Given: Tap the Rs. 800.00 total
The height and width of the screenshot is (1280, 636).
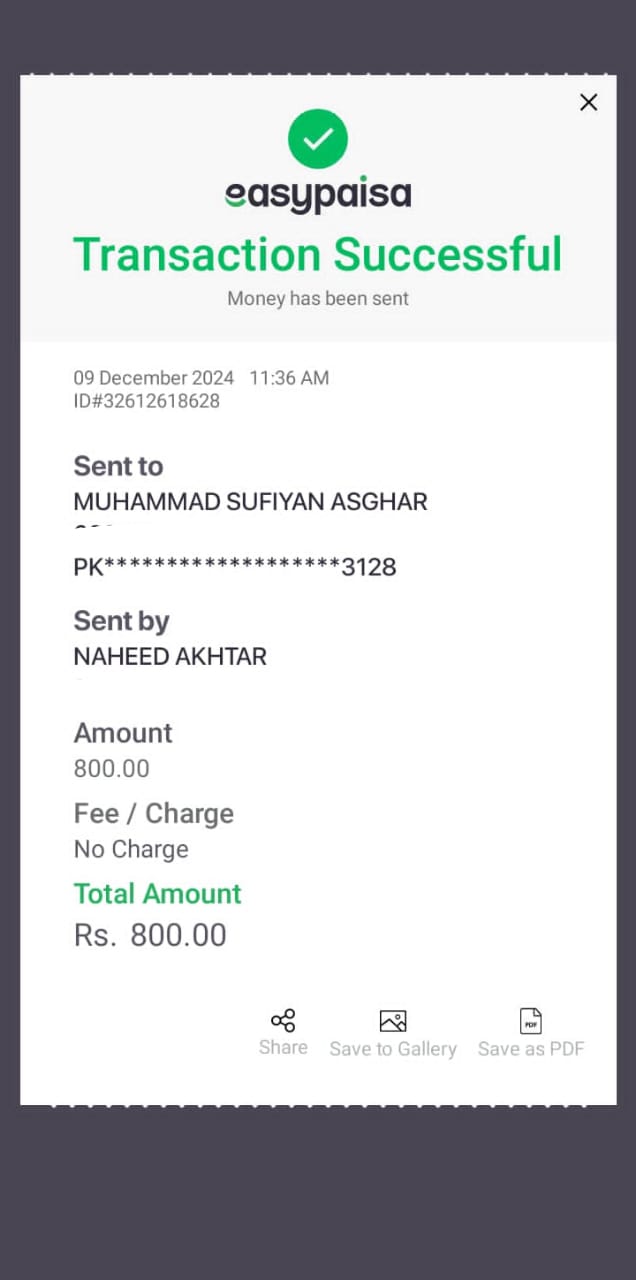Looking at the screenshot, I should point(150,935).
